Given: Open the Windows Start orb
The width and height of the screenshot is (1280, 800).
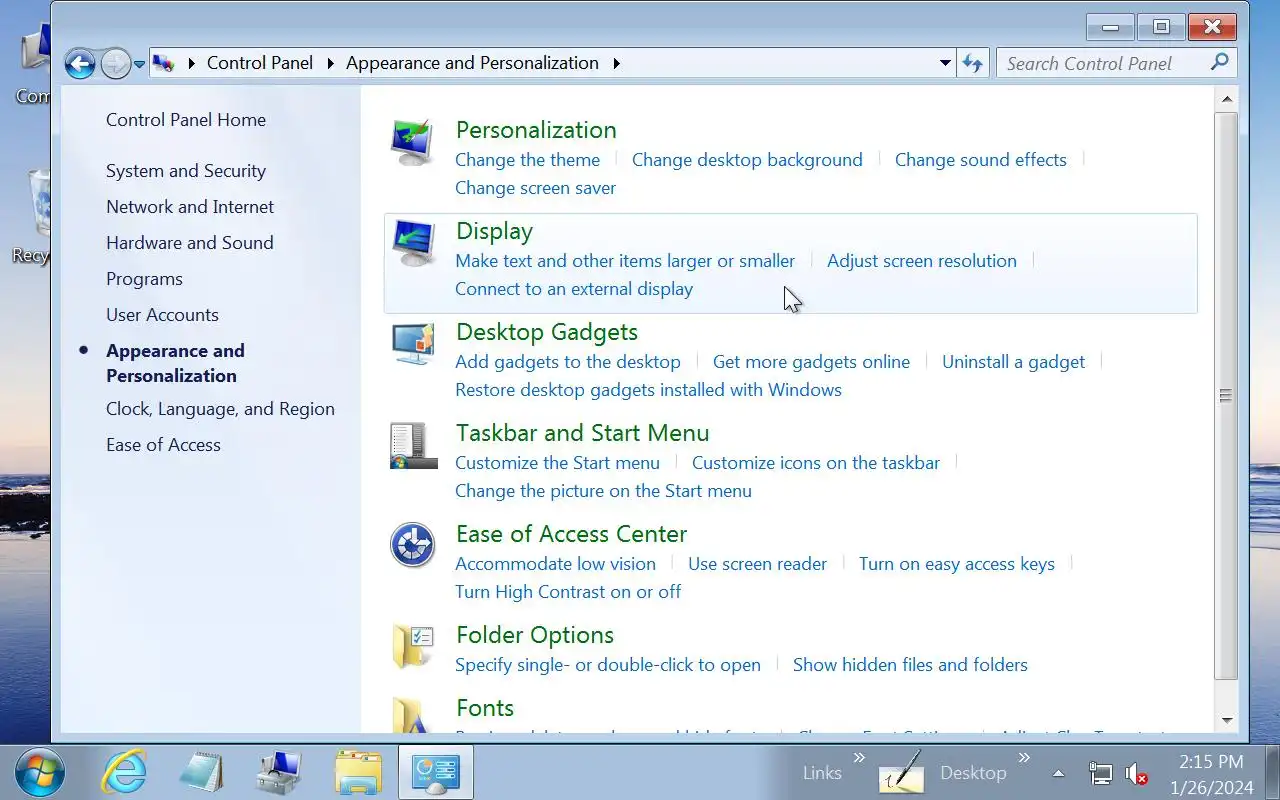Looking at the screenshot, I should [40, 772].
